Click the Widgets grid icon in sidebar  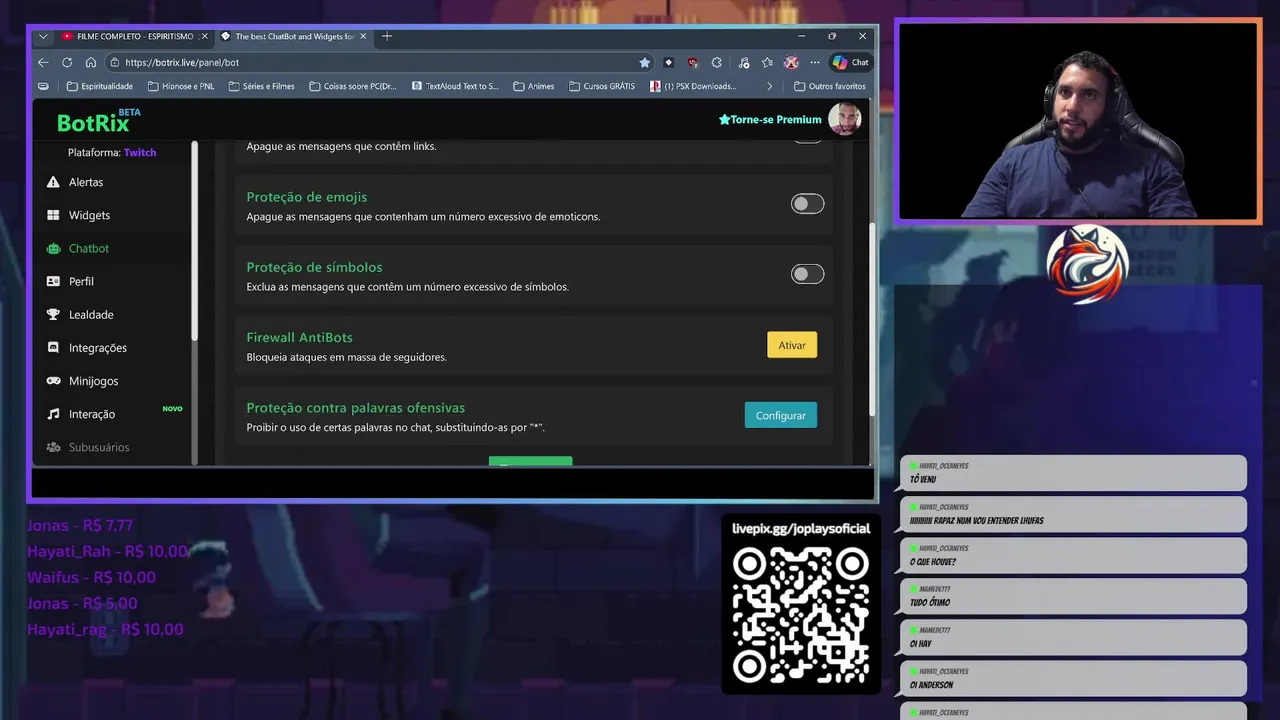[x=53, y=215]
